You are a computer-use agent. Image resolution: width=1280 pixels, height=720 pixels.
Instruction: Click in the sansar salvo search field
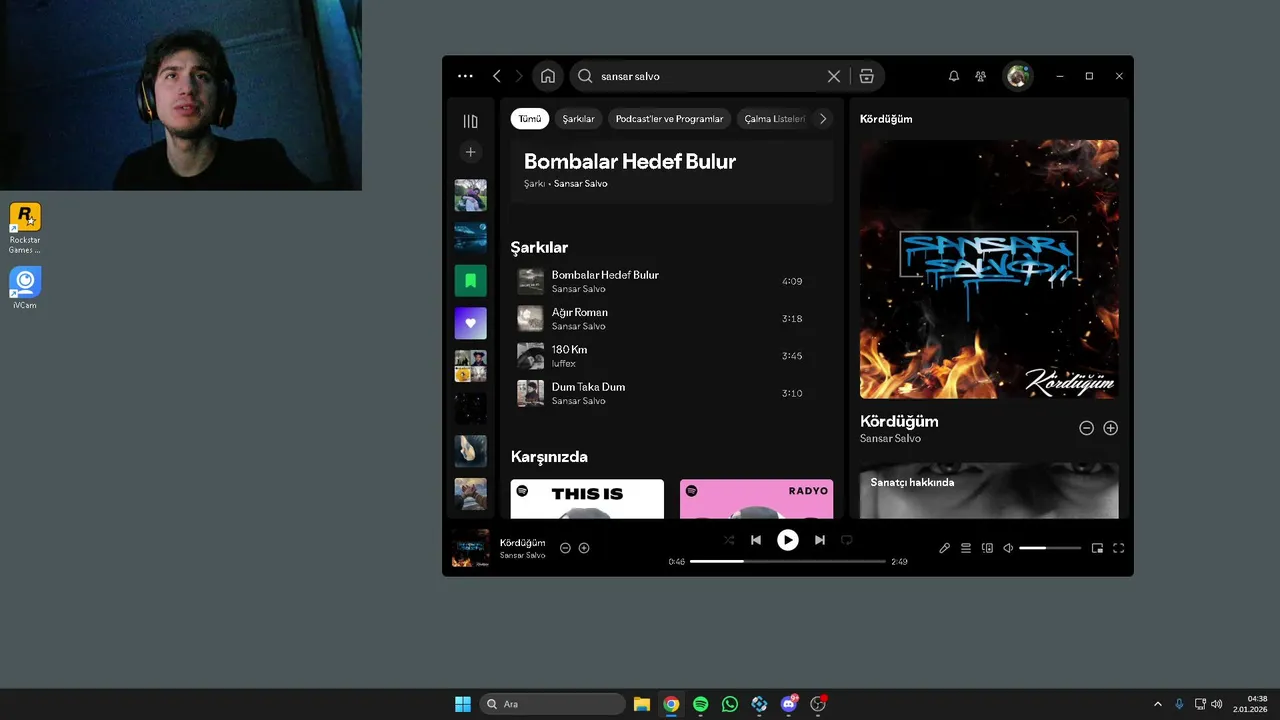click(710, 76)
